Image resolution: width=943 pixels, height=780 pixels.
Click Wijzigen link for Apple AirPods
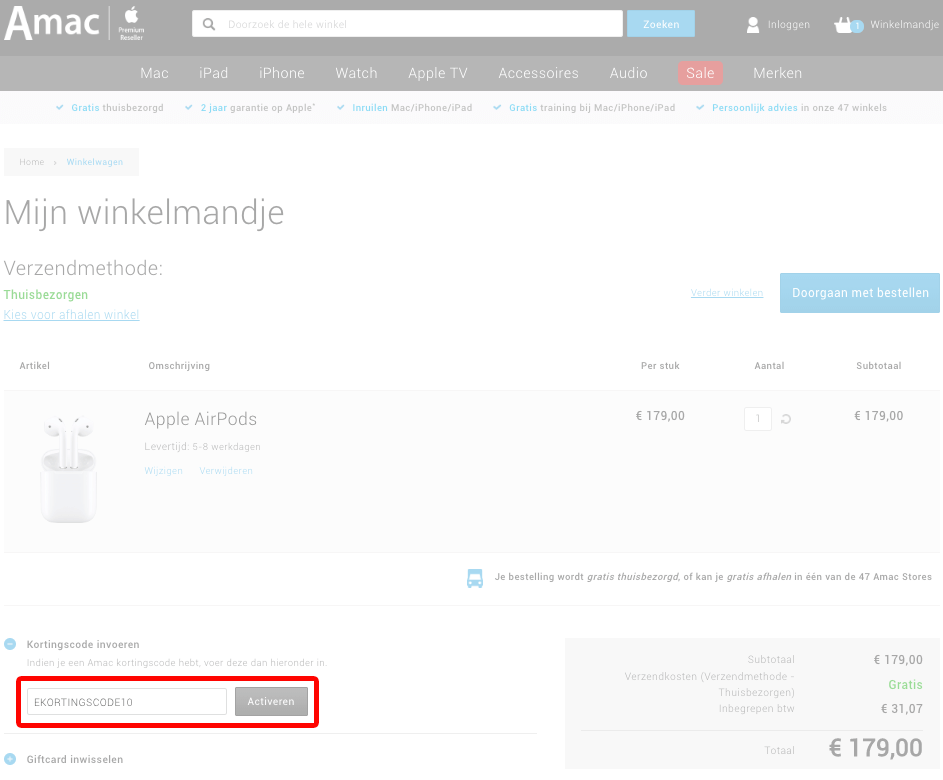point(163,471)
